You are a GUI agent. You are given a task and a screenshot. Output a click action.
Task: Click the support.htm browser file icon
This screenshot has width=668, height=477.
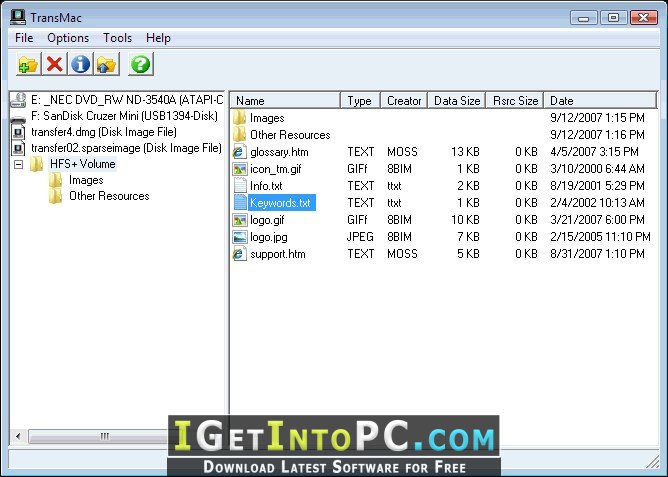pos(240,254)
